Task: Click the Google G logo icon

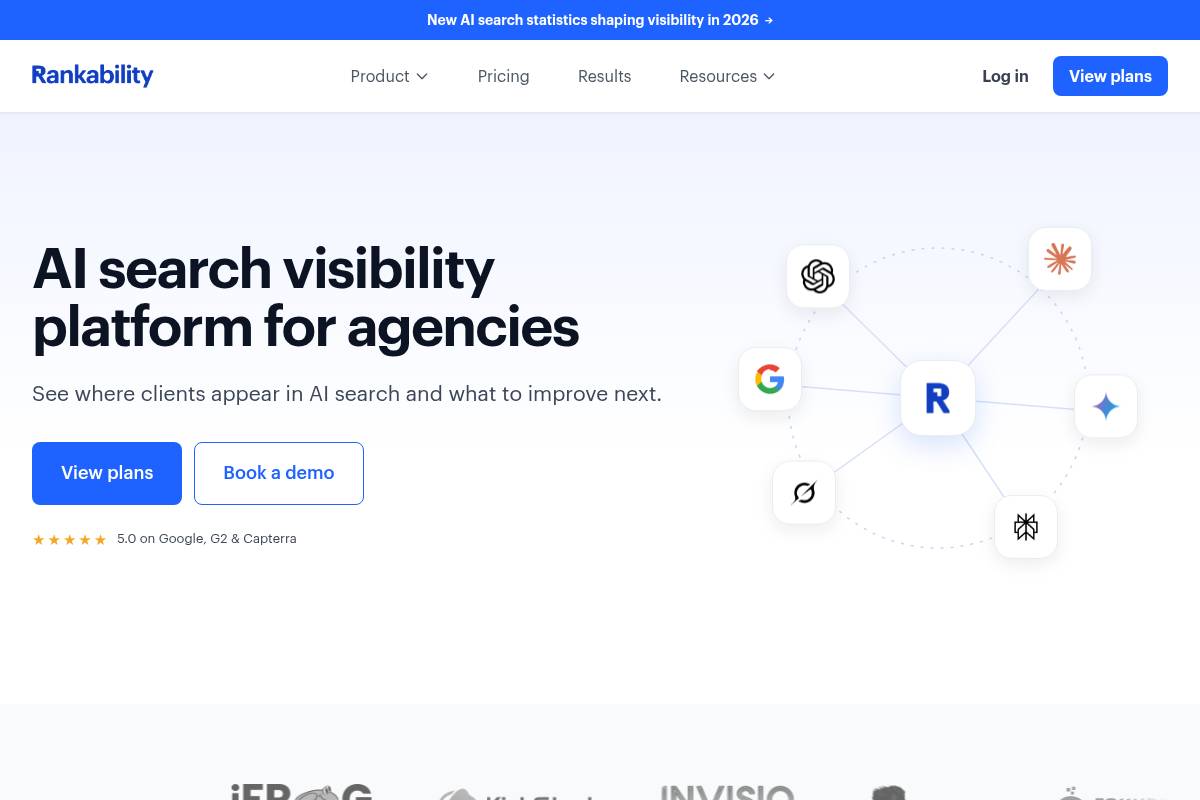Action: 770,379
